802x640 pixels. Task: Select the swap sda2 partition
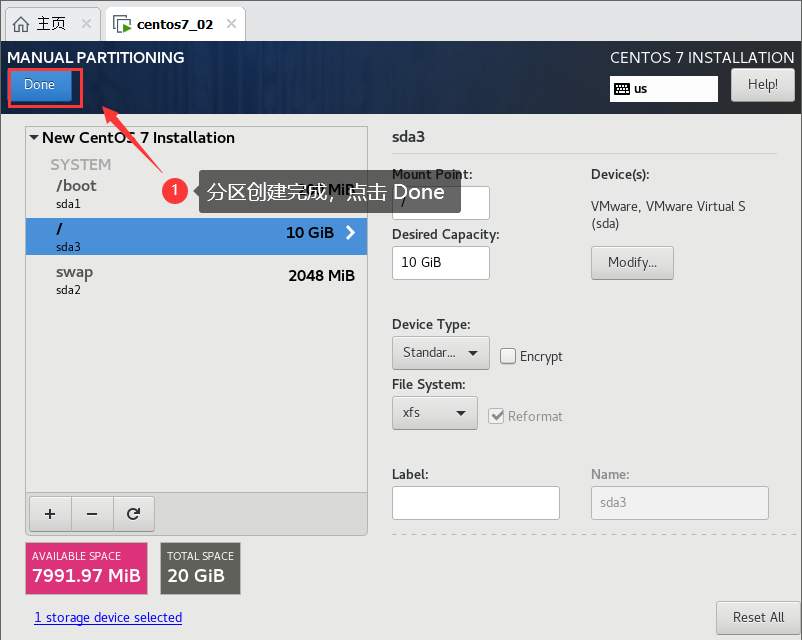coord(196,280)
